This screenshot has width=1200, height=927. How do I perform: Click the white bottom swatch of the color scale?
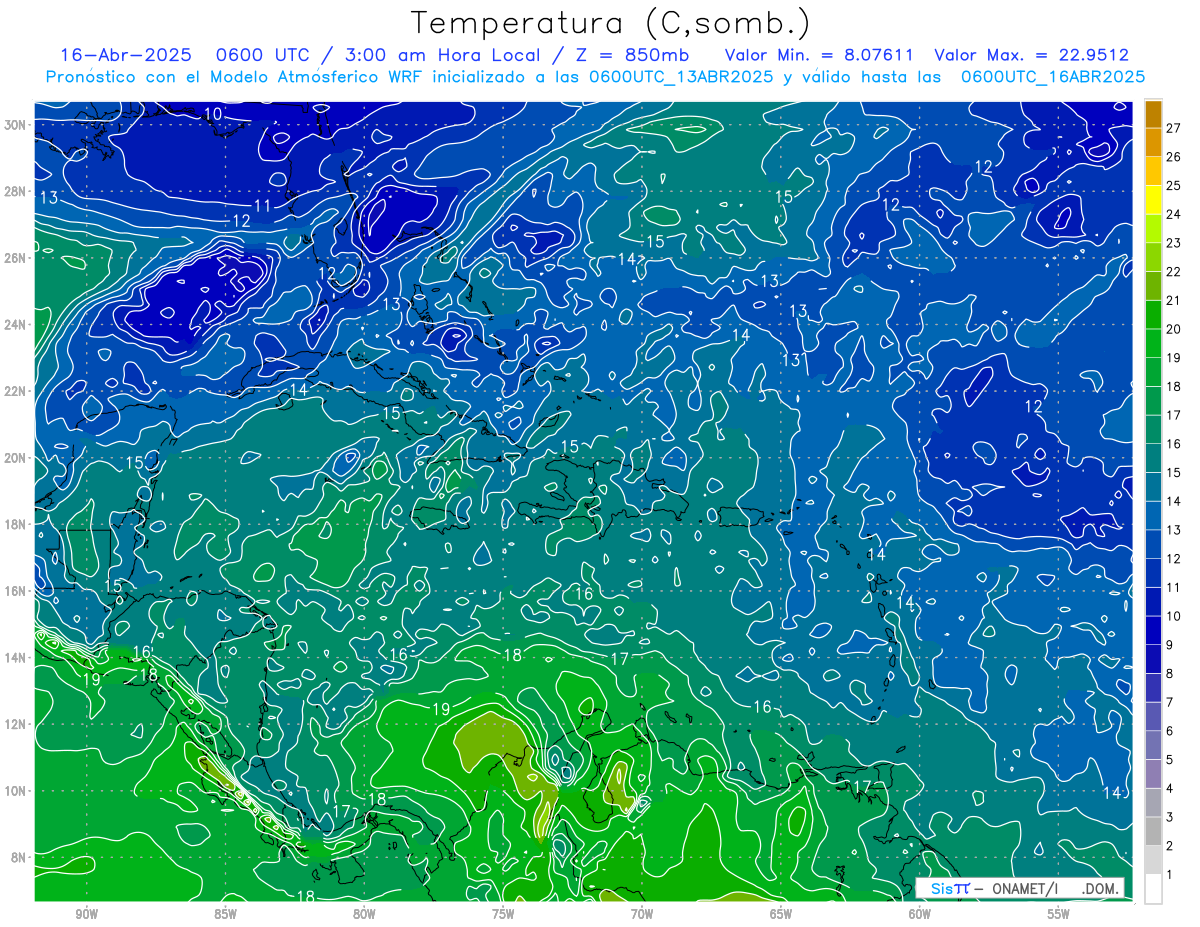click(x=1153, y=889)
